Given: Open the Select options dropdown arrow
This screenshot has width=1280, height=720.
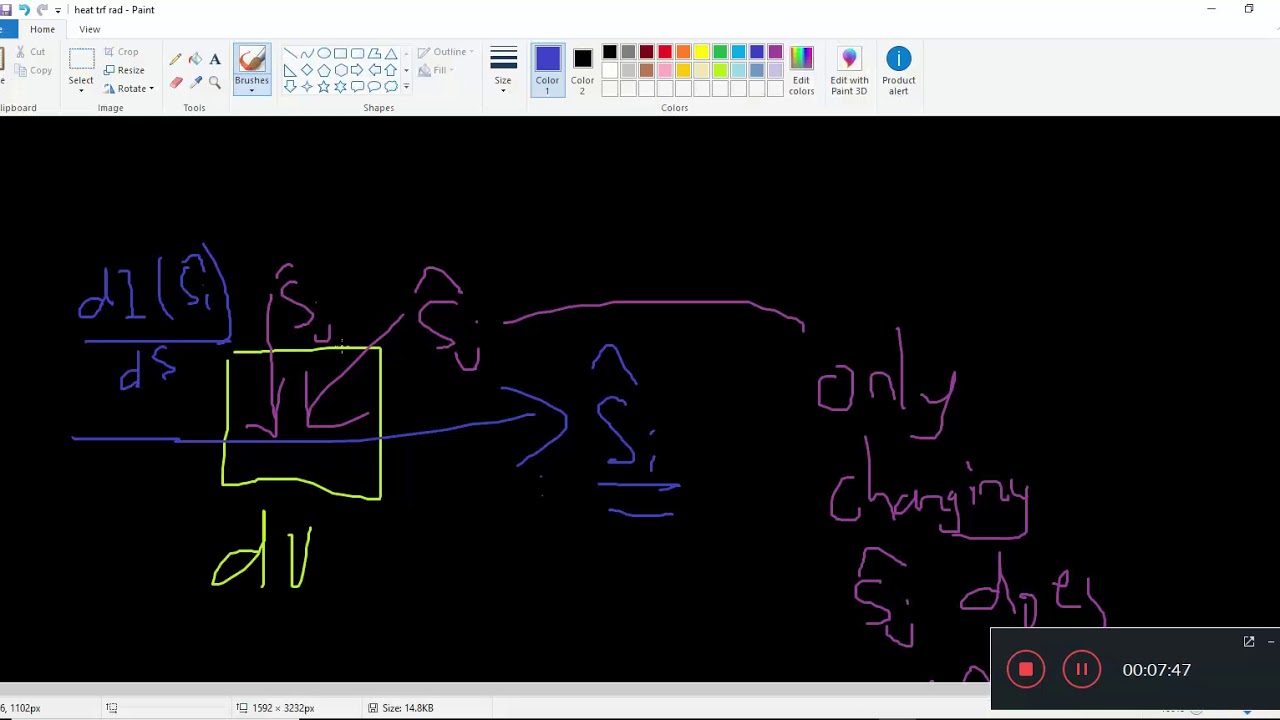Looking at the screenshot, I should [x=81, y=90].
